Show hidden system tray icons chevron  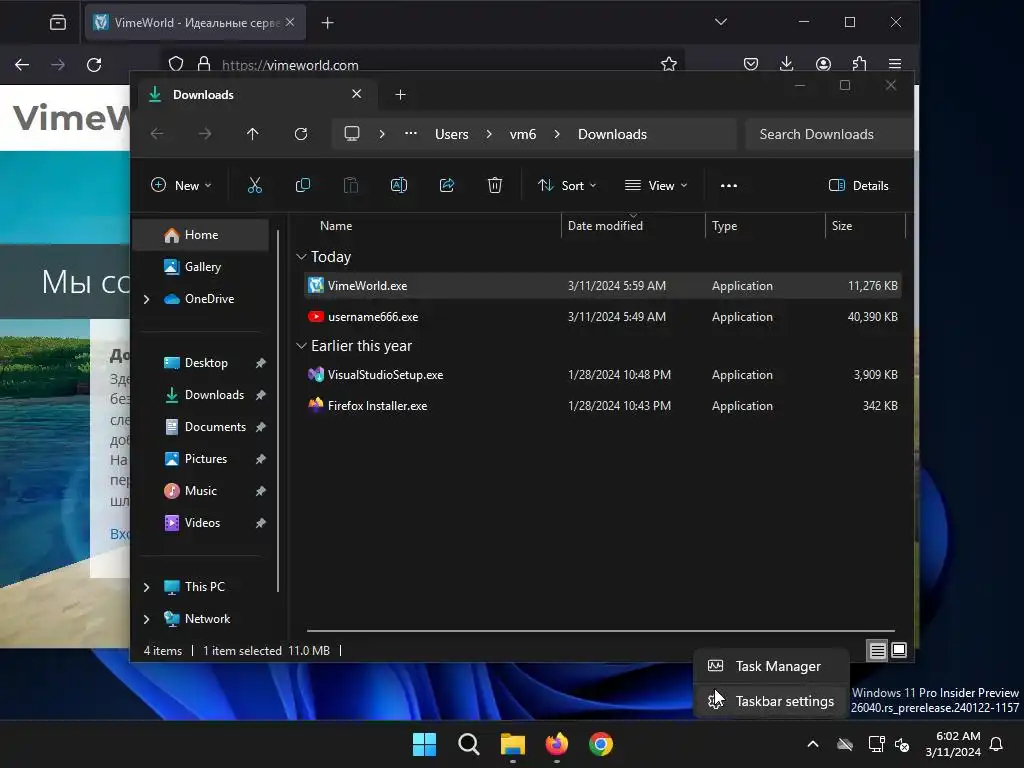(x=813, y=744)
